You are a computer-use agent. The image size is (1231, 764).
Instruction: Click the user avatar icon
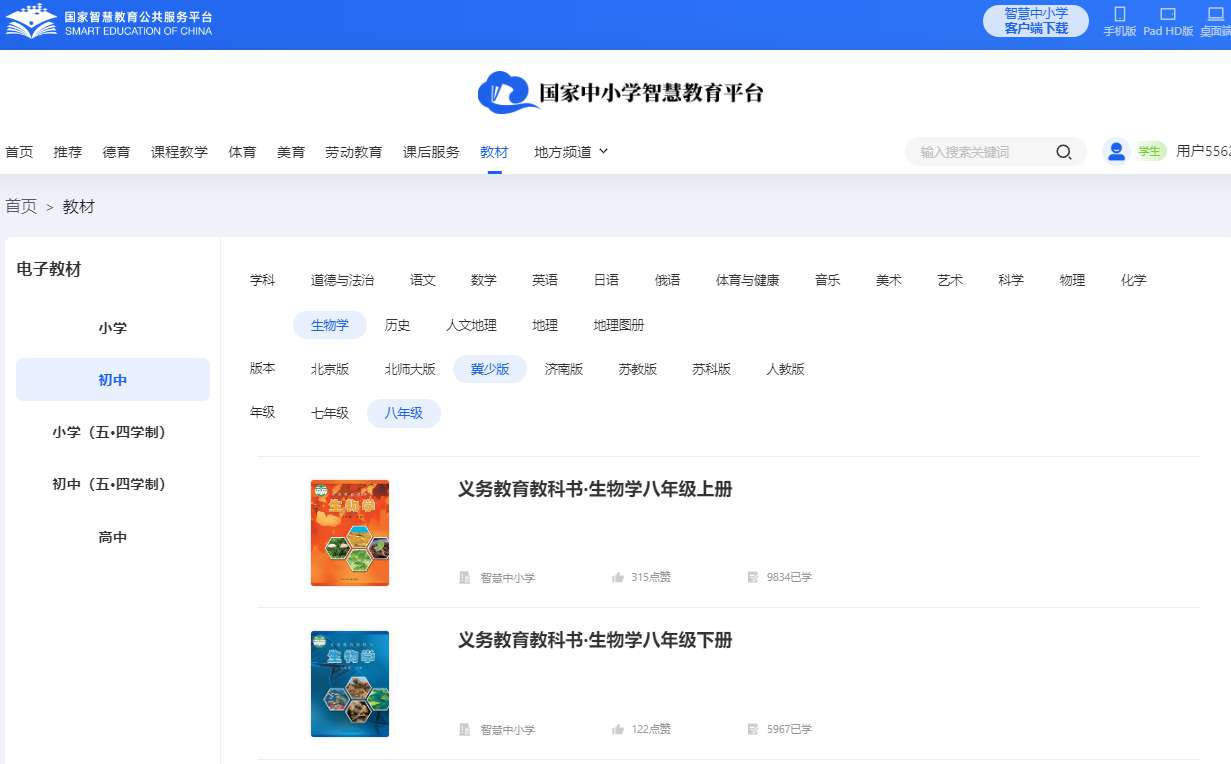click(1116, 152)
